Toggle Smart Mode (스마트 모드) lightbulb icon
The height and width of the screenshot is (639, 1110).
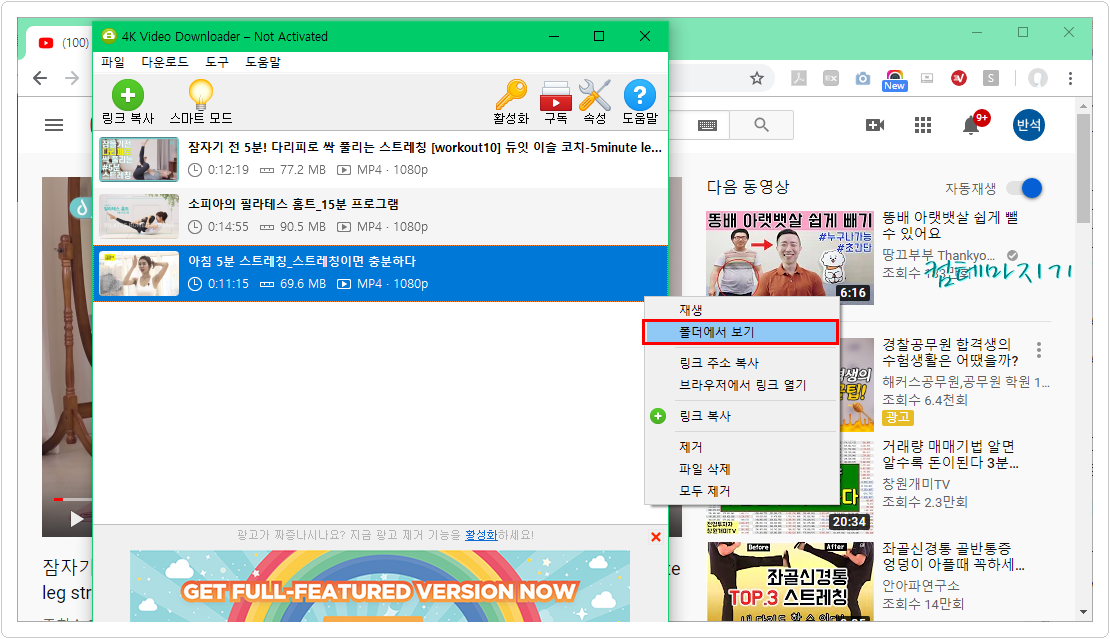[x=201, y=96]
